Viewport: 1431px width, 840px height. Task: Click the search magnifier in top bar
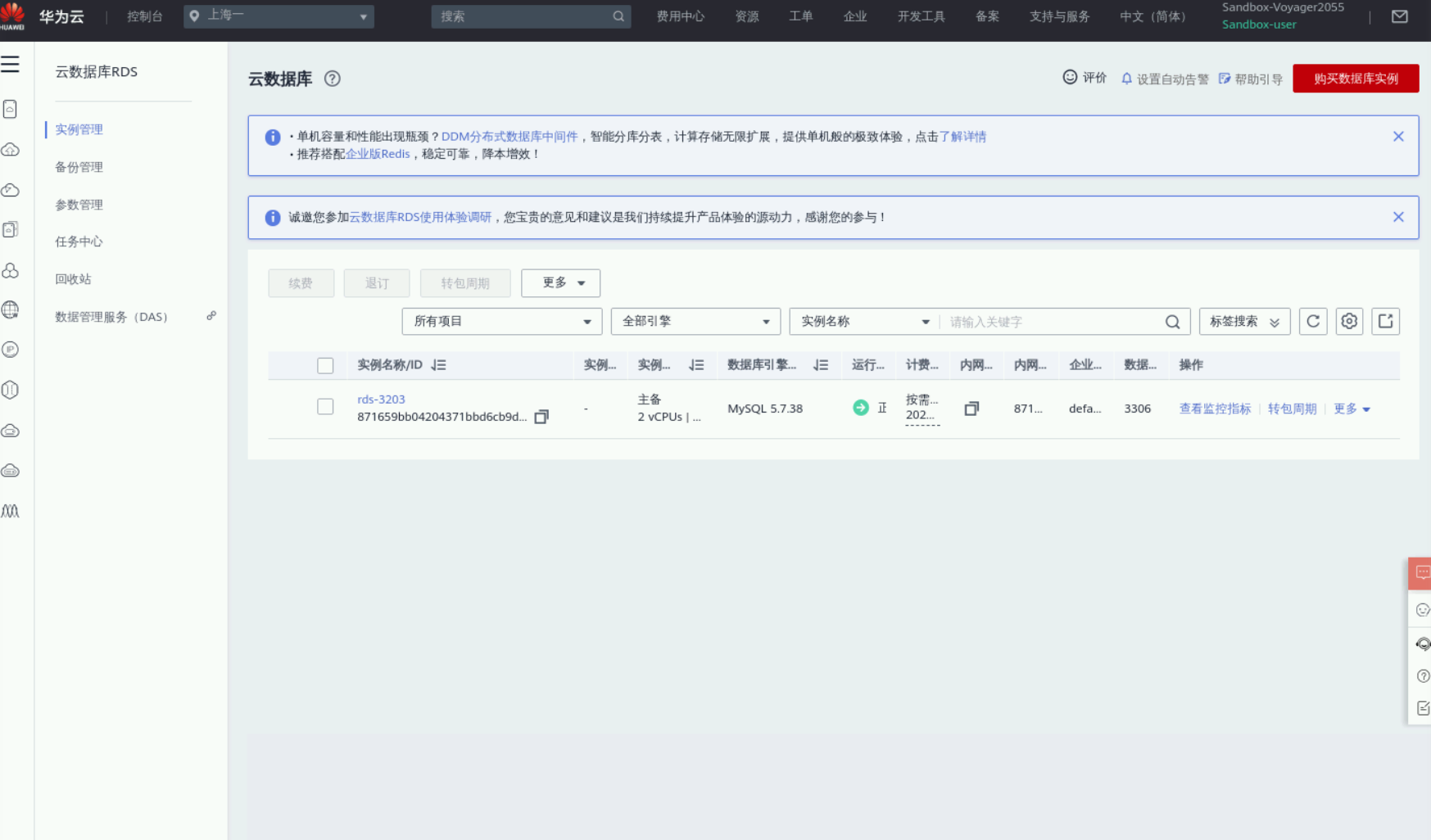[618, 16]
